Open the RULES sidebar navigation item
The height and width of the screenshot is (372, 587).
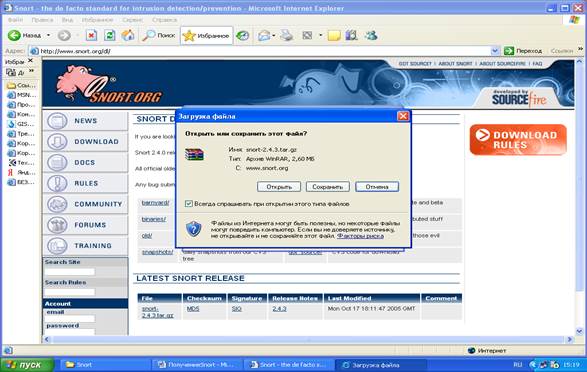point(85,183)
